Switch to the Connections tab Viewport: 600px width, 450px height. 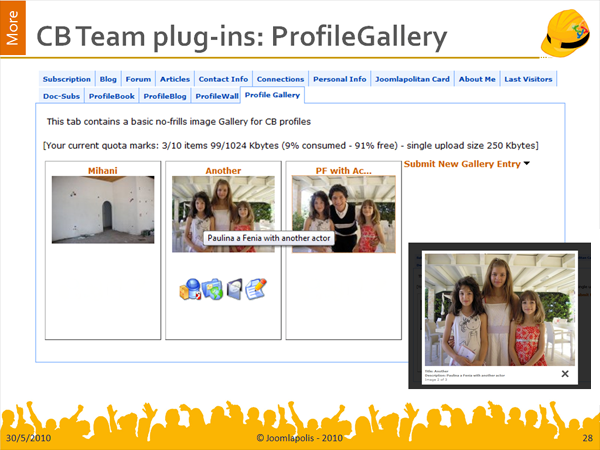tap(280, 79)
